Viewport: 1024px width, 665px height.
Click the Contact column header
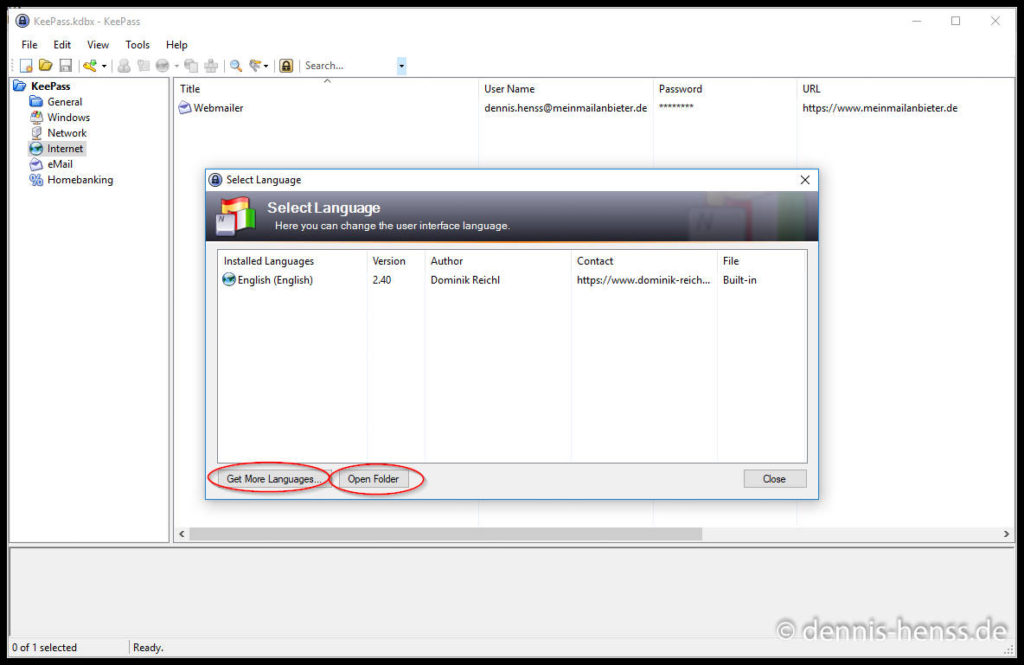(644, 261)
